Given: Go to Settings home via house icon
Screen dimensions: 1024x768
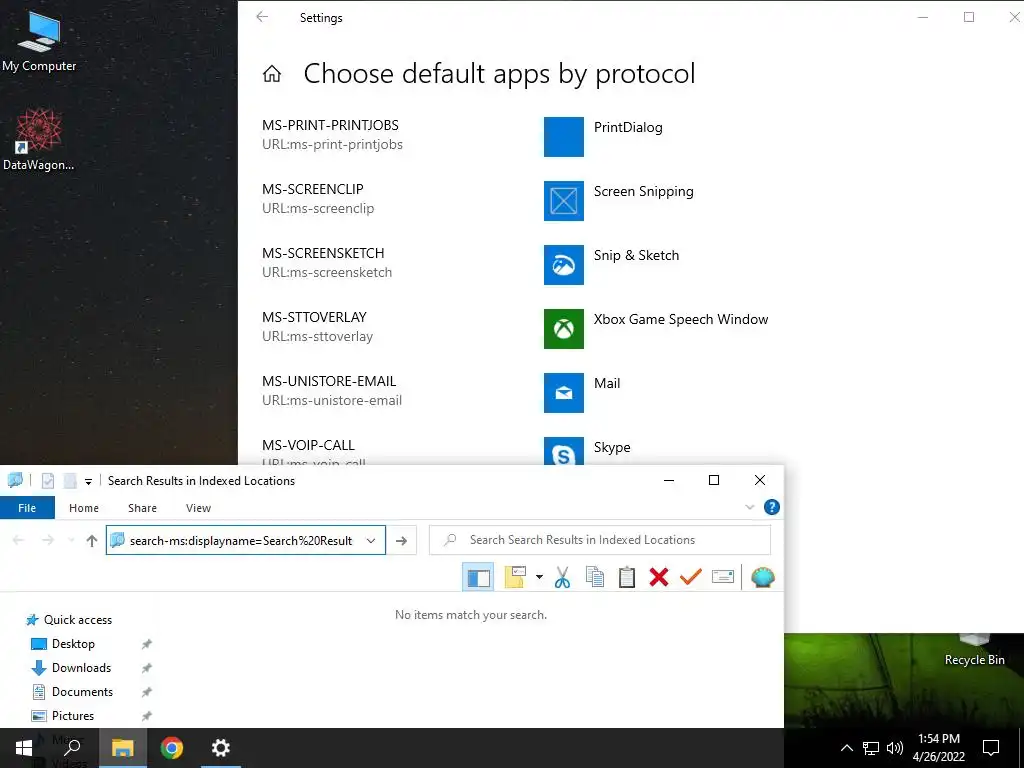Looking at the screenshot, I should pos(272,74).
